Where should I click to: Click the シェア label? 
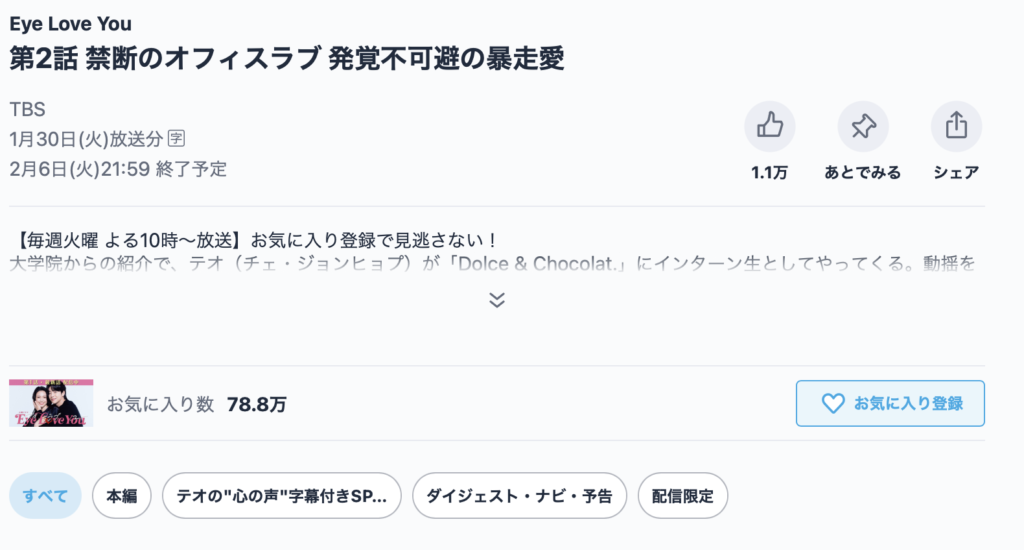tap(956, 173)
